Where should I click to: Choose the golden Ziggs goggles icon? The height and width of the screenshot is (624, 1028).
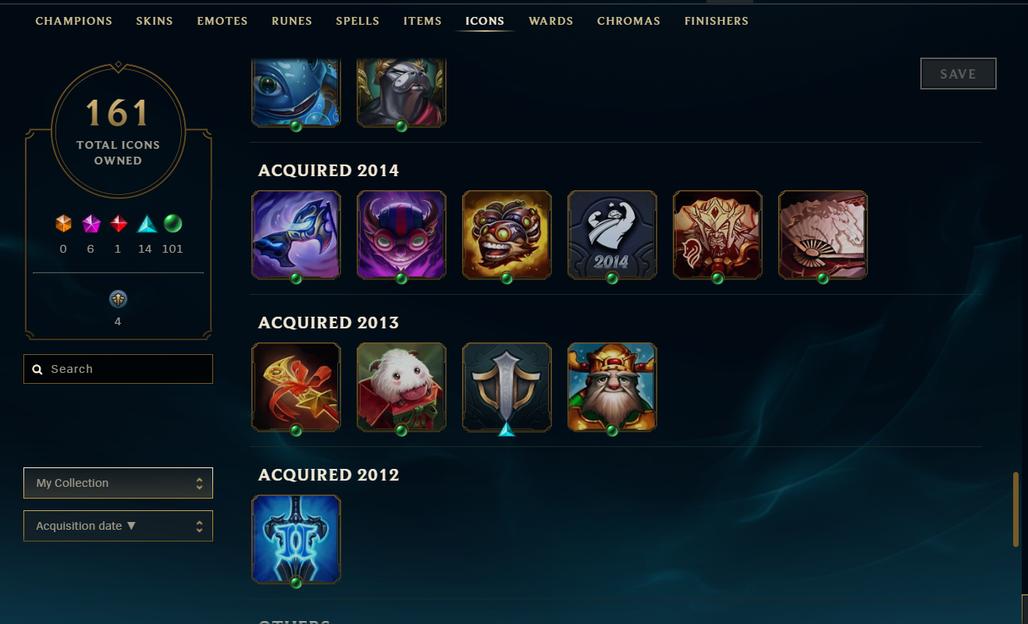(507, 235)
